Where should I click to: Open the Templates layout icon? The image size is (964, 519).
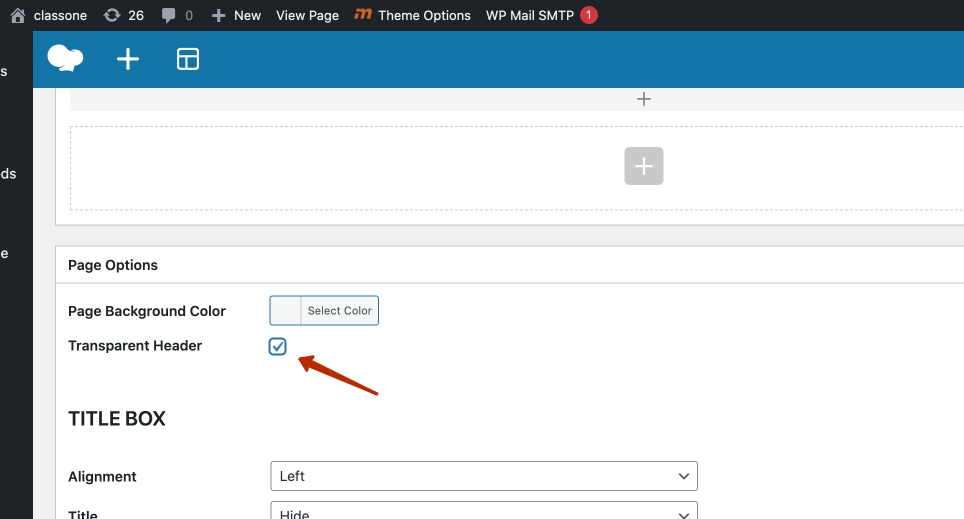click(188, 59)
